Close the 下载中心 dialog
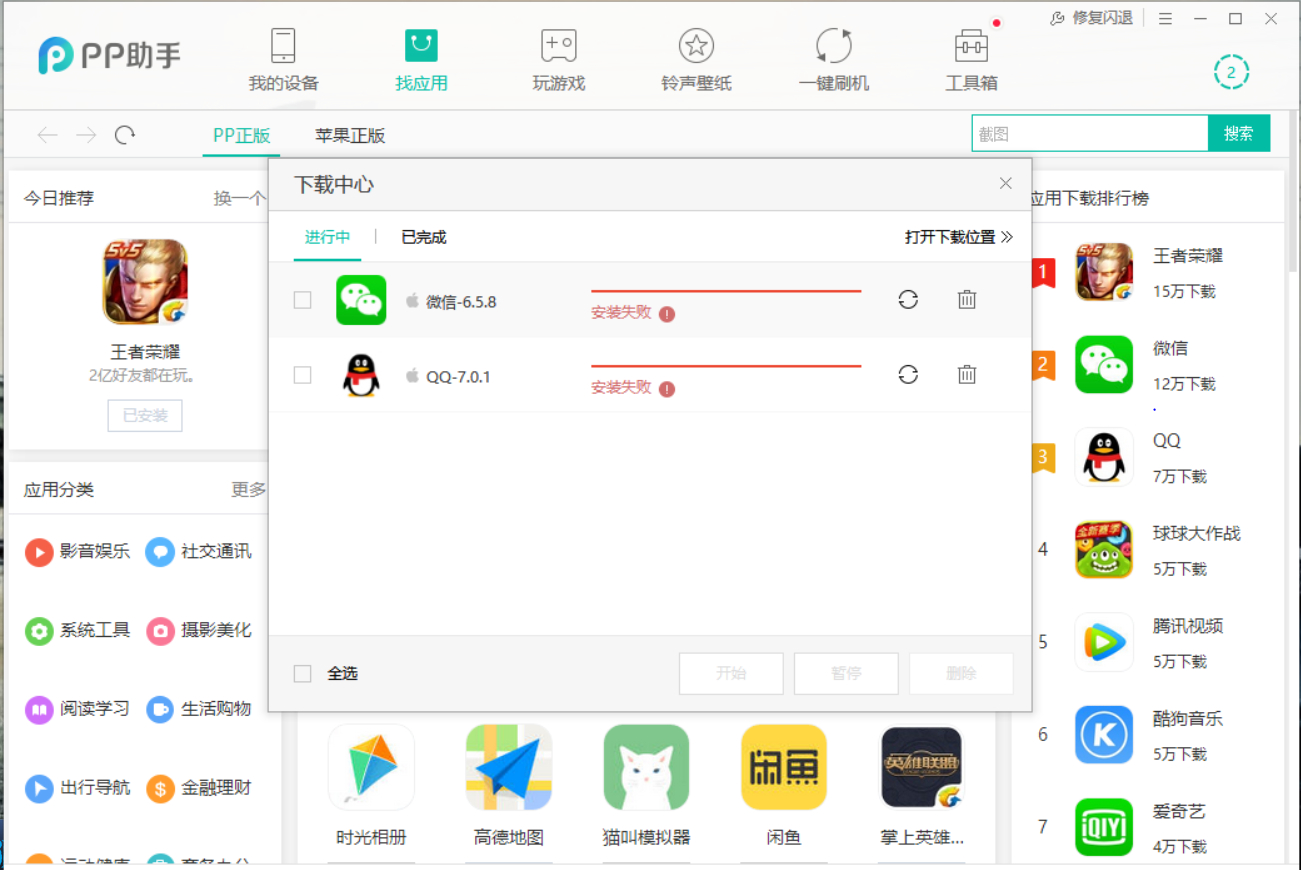The width and height of the screenshot is (1301, 870). pos(1006,183)
